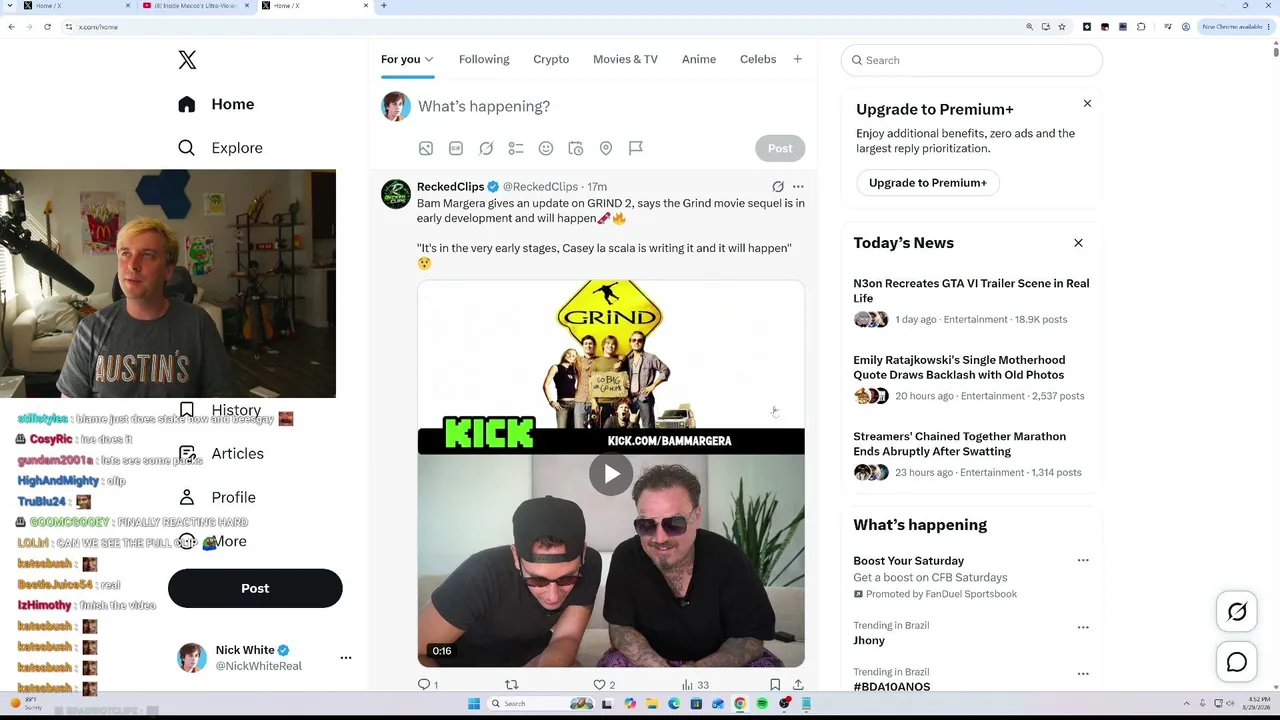Viewport: 1280px width, 720px height.
Task: Open Explore from the sidebar
Action: 220,148
